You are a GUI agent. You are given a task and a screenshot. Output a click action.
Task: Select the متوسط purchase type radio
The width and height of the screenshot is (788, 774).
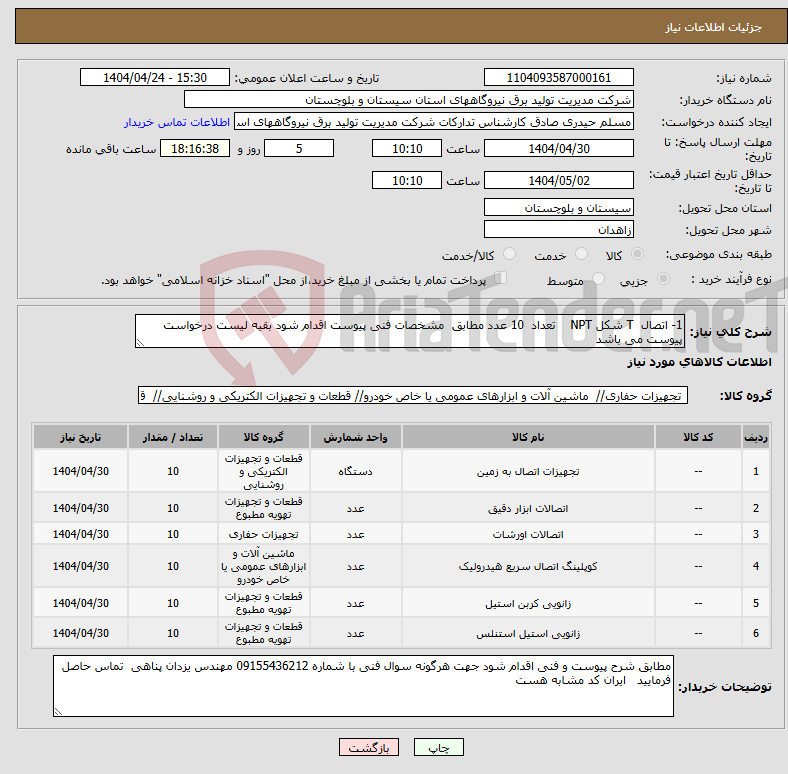(598, 278)
